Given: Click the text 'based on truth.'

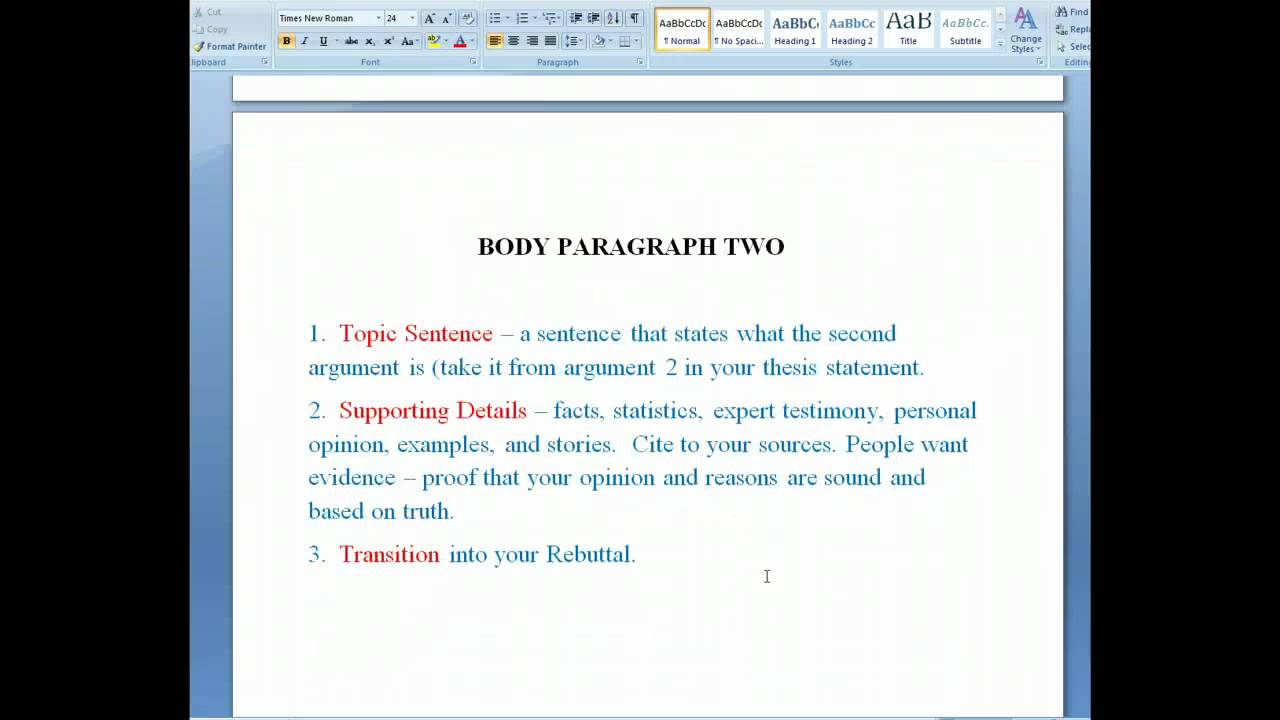Looking at the screenshot, I should pyautogui.click(x=381, y=511).
